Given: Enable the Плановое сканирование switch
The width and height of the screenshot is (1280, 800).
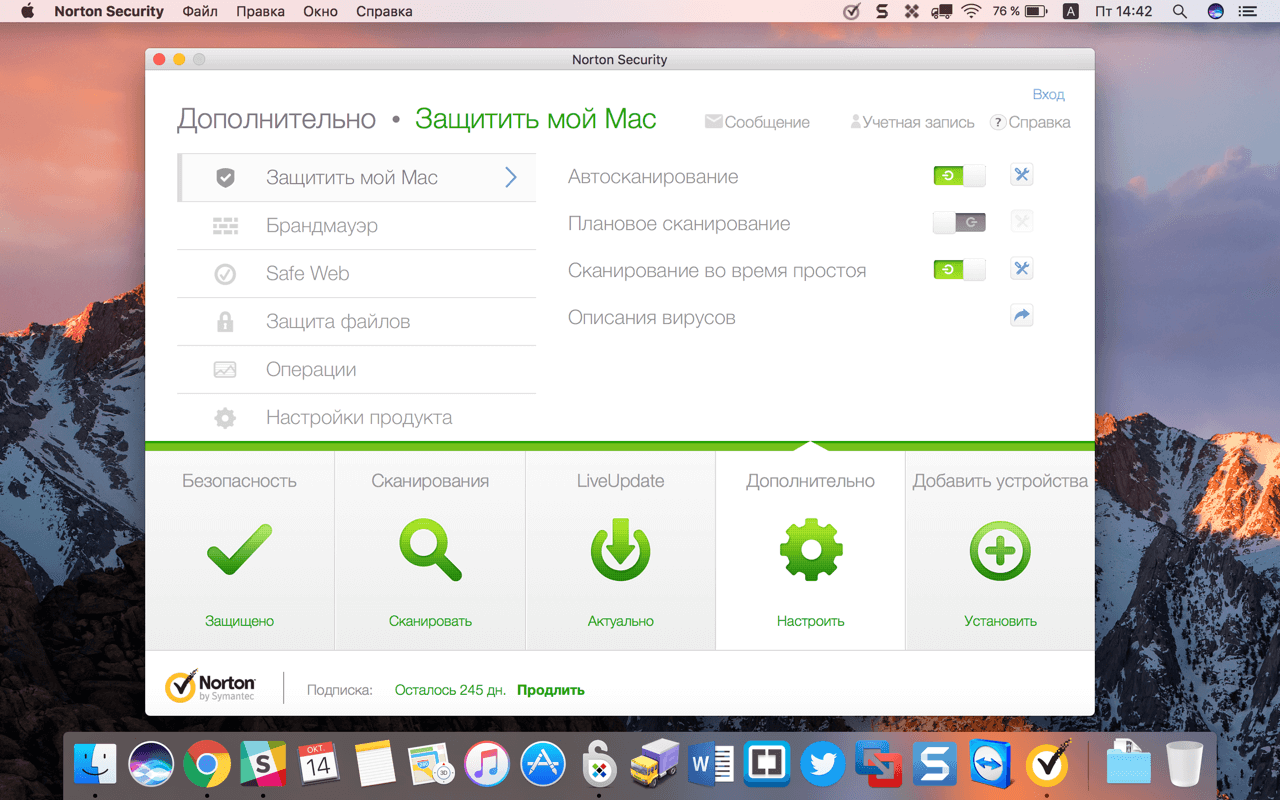Looking at the screenshot, I should pos(959,222).
